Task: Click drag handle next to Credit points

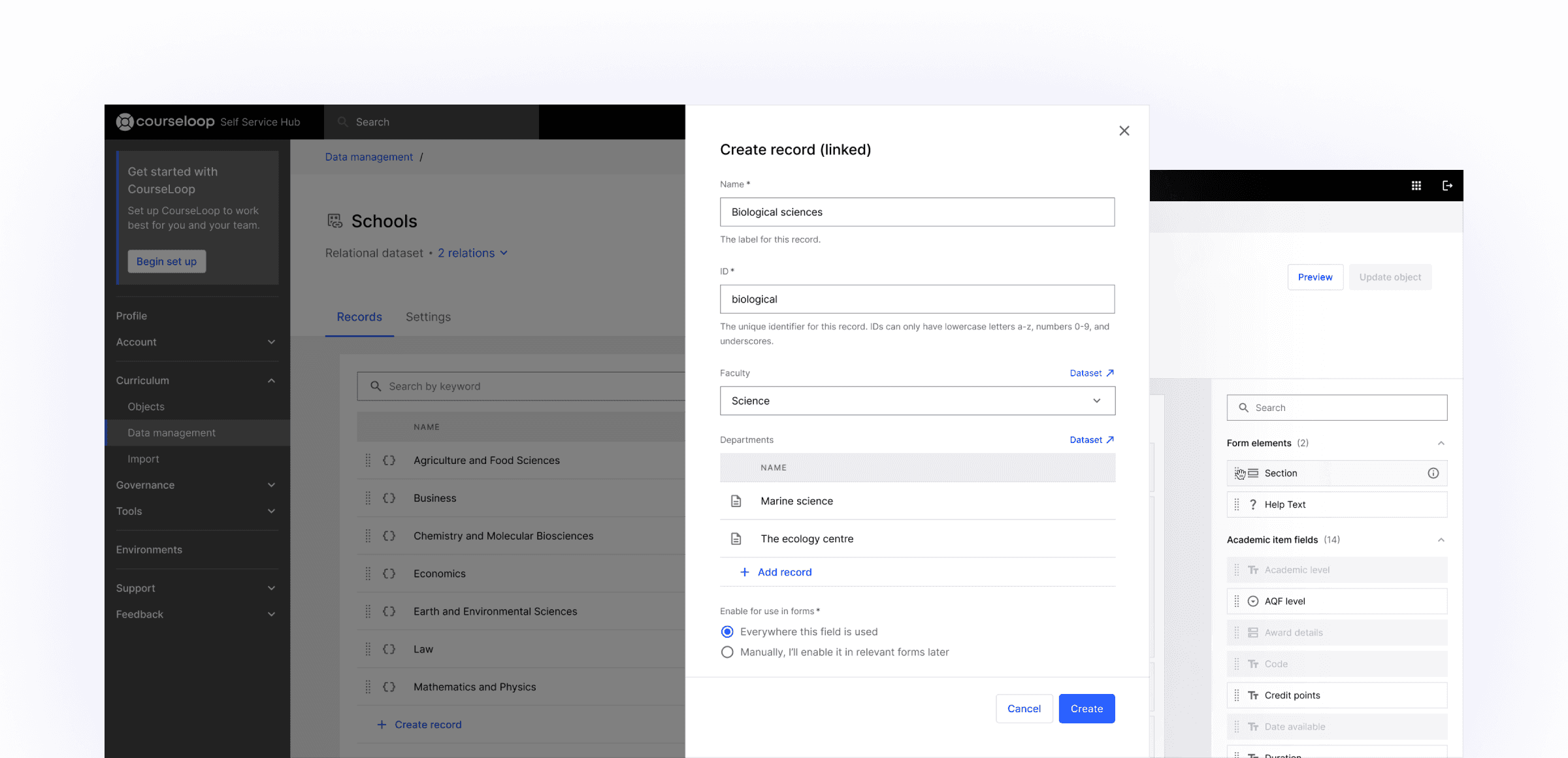Action: 1236,695
